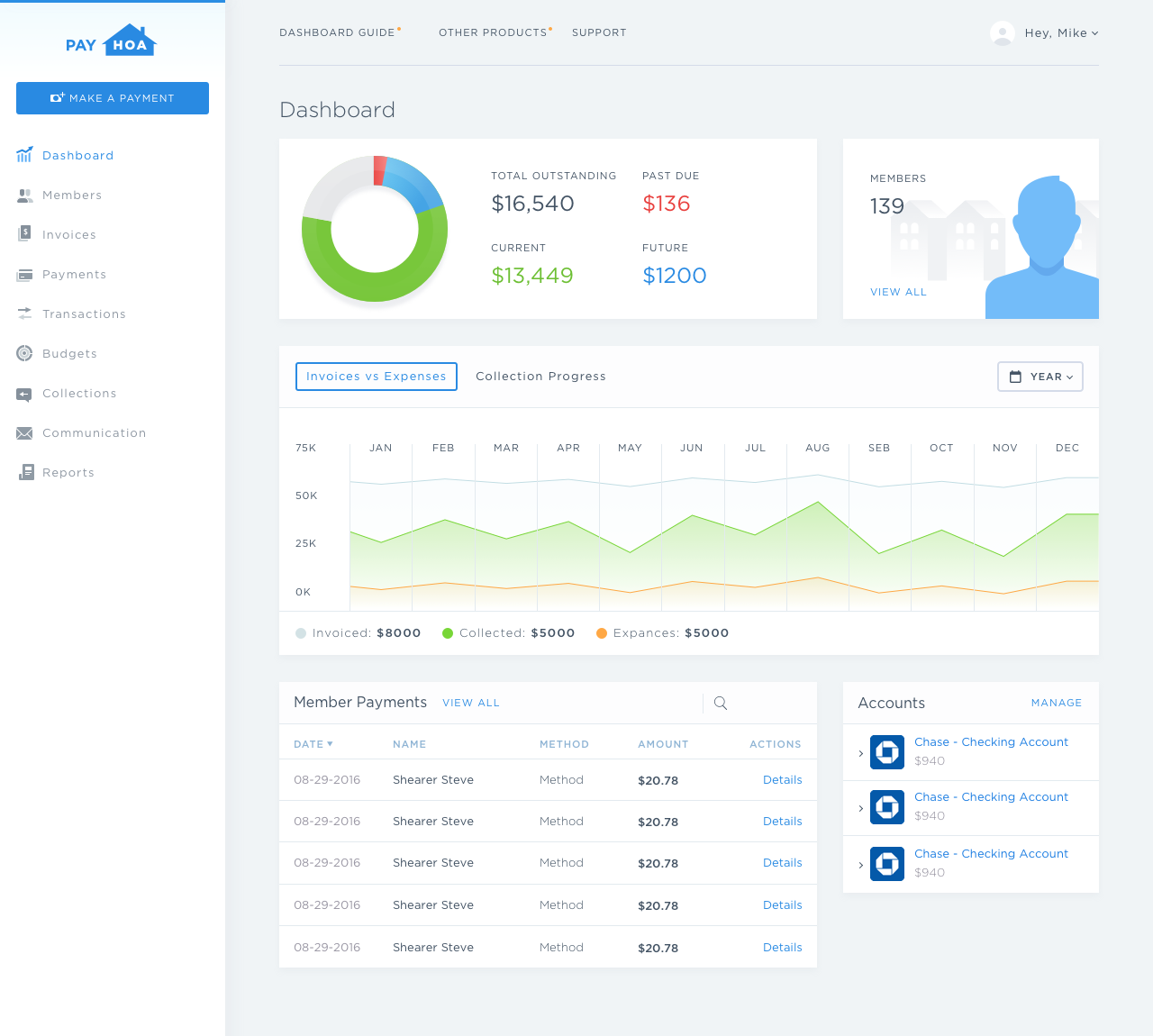Click the Future $1200 value
The width and height of the screenshot is (1153, 1036).
pos(675,276)
